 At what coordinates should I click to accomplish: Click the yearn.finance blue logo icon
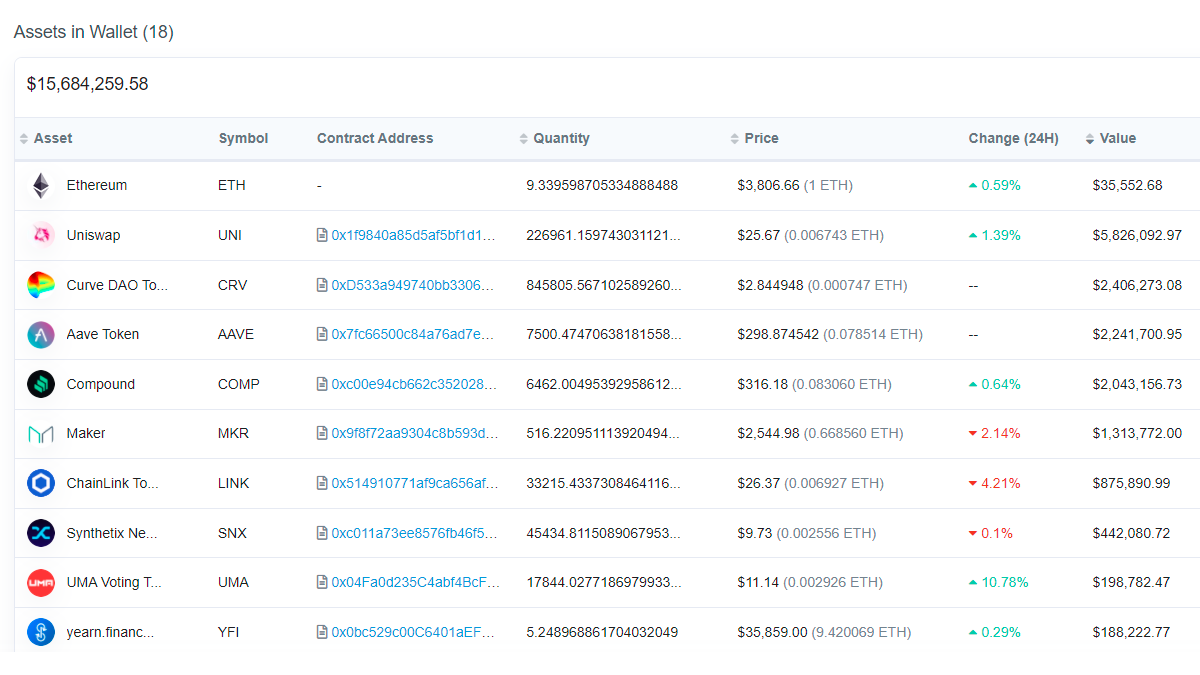(x=41, y=632)
